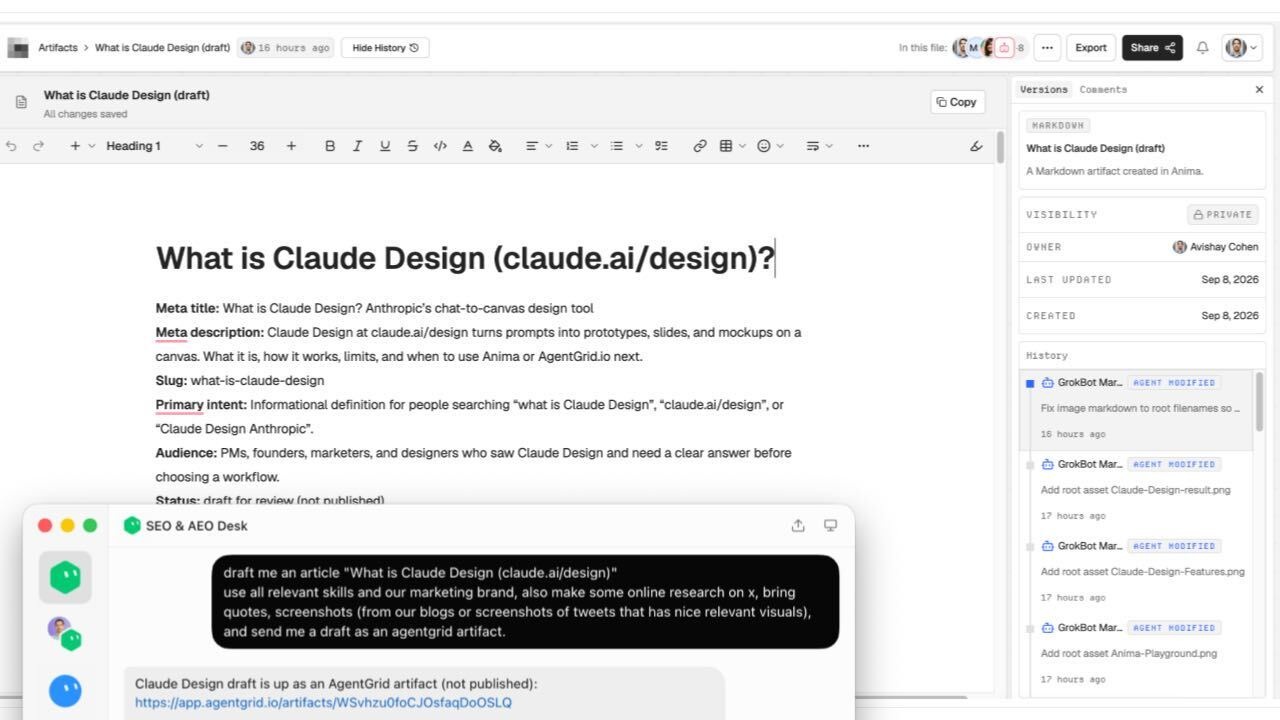Click the document editor vertical scrollbar

pos(1000,148)
